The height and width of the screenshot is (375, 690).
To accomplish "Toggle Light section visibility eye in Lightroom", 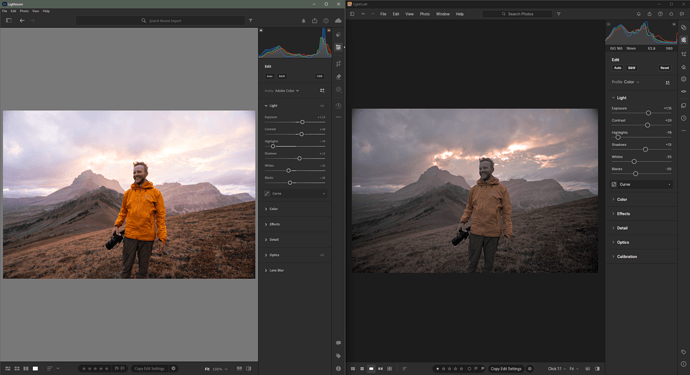I will pos(322,106).
